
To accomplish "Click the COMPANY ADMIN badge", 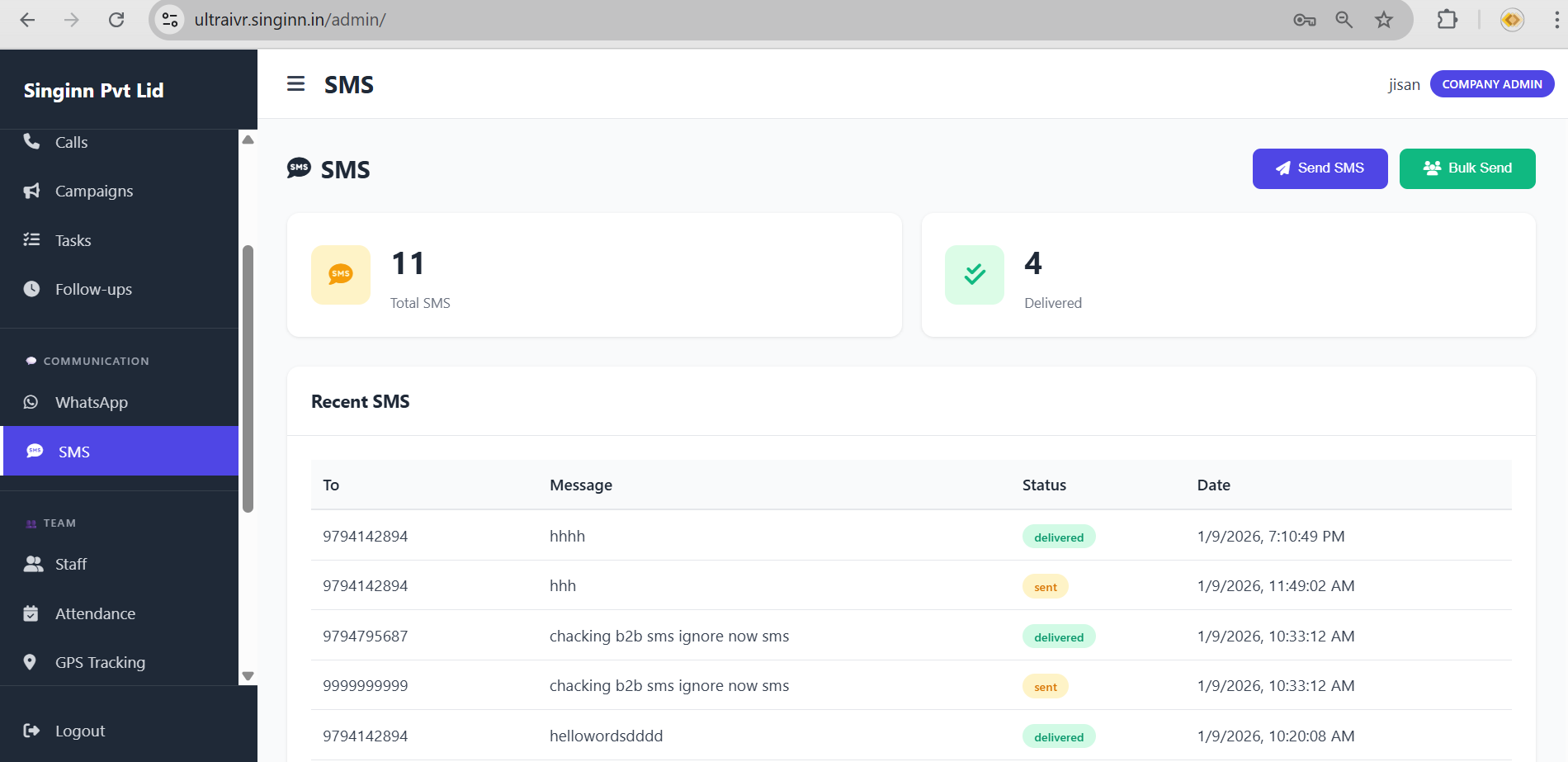I will click(x=1491, y=84).
